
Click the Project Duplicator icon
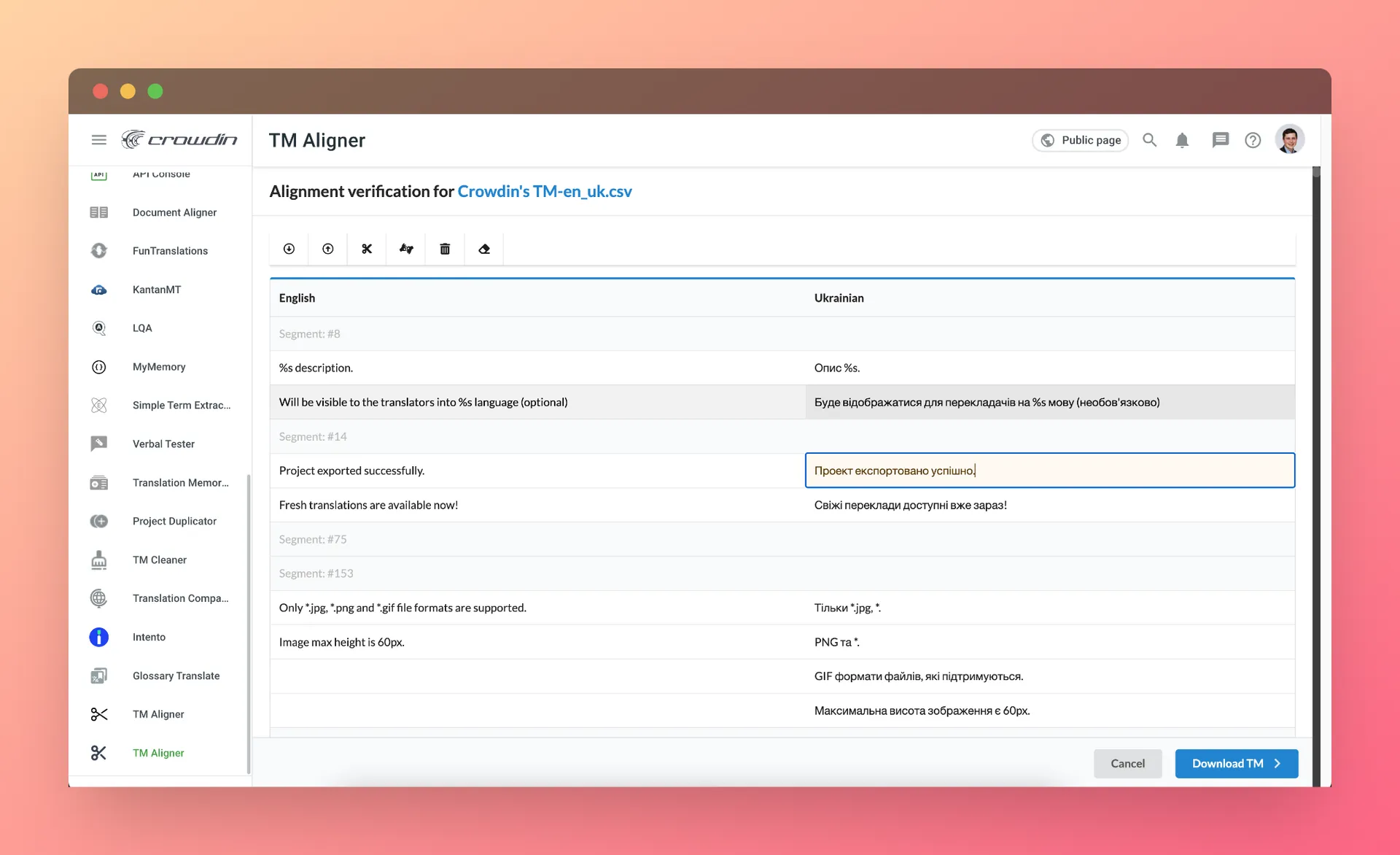(99, 521)
